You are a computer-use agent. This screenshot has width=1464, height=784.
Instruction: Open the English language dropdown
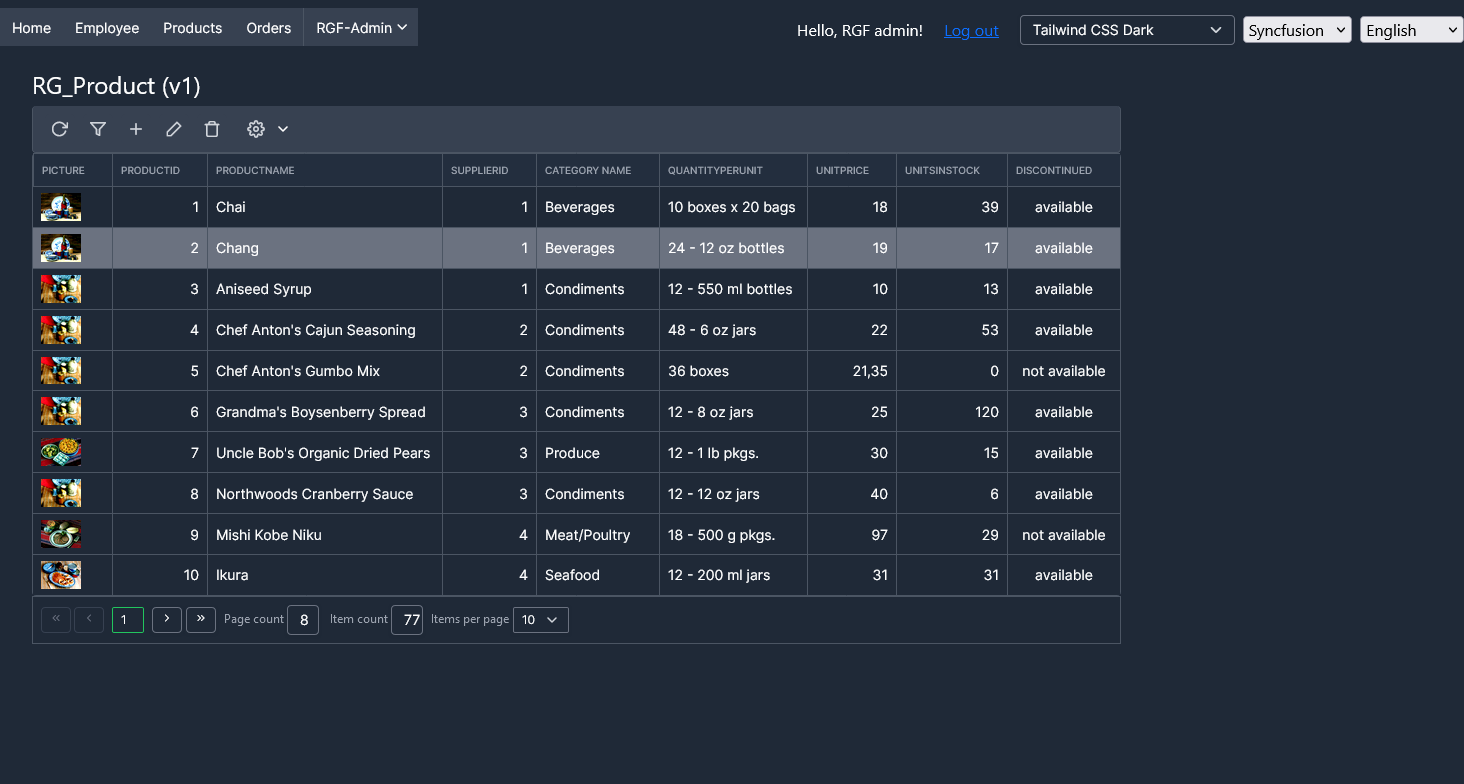pyautogui.click(x=1411, y=30)
